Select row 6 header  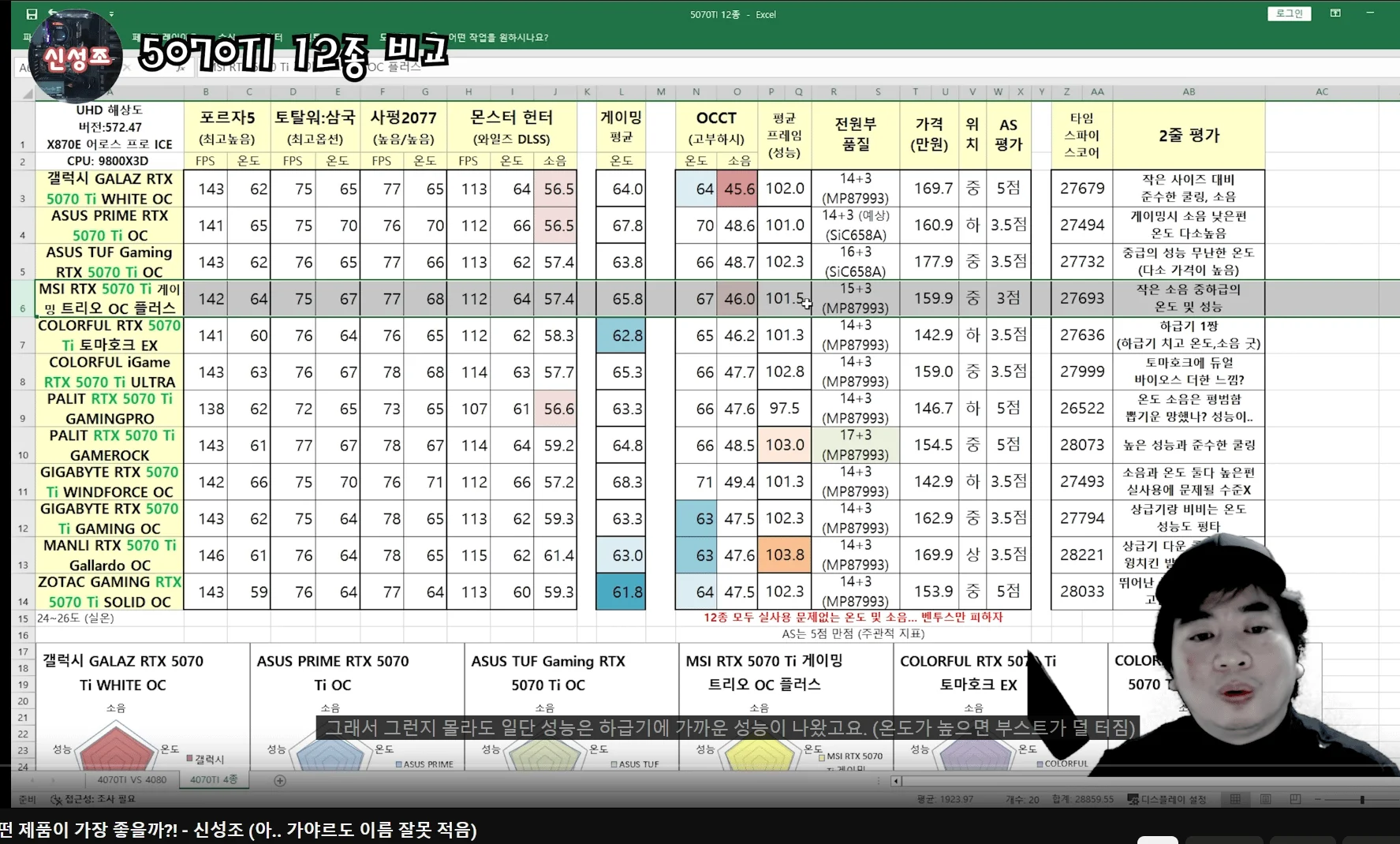[24, 299]
